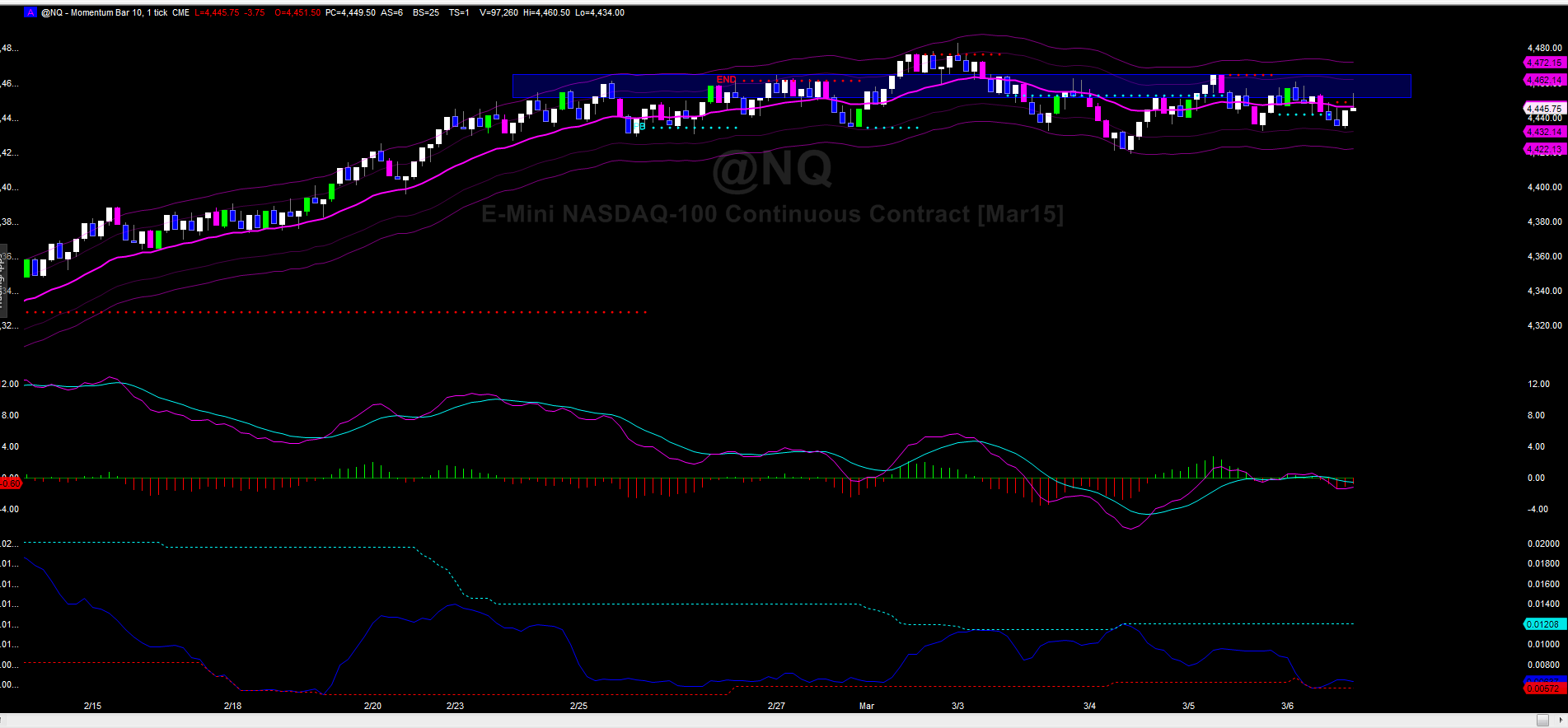Click the 3/4 date label

point(1089,706)
